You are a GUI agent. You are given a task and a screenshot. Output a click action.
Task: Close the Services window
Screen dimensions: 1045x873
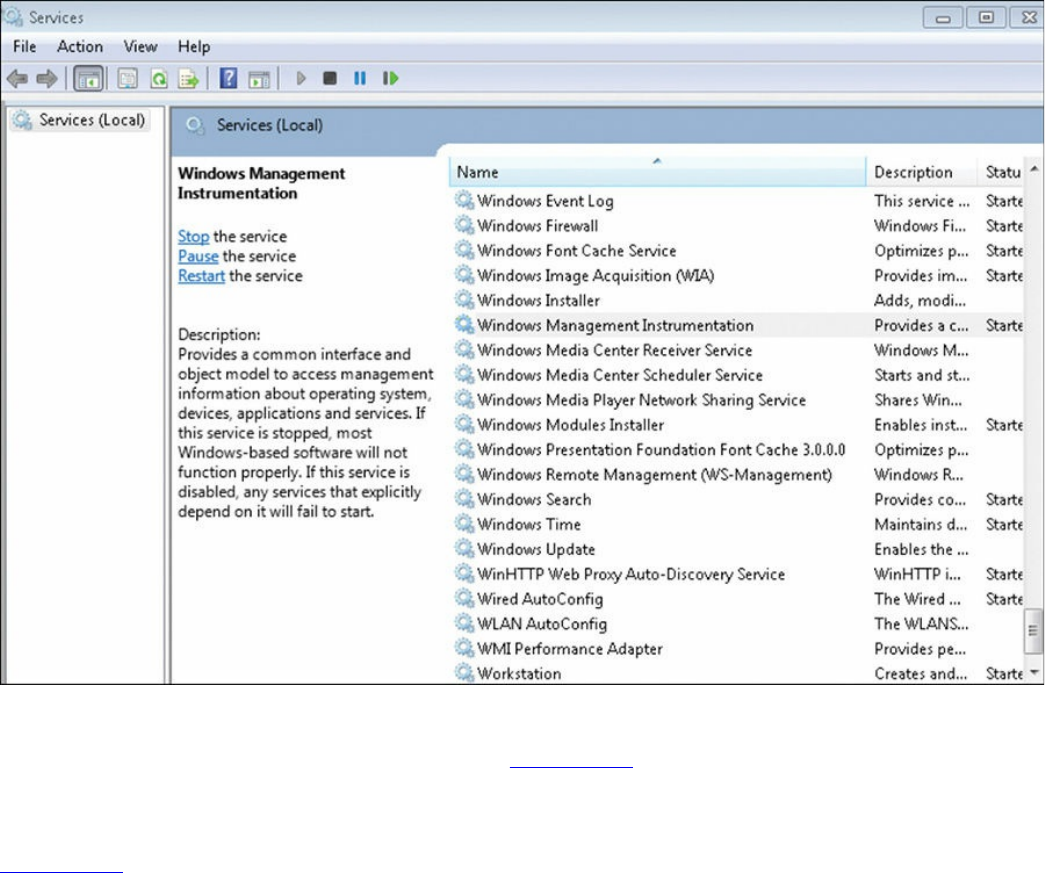pos(1028,17)
